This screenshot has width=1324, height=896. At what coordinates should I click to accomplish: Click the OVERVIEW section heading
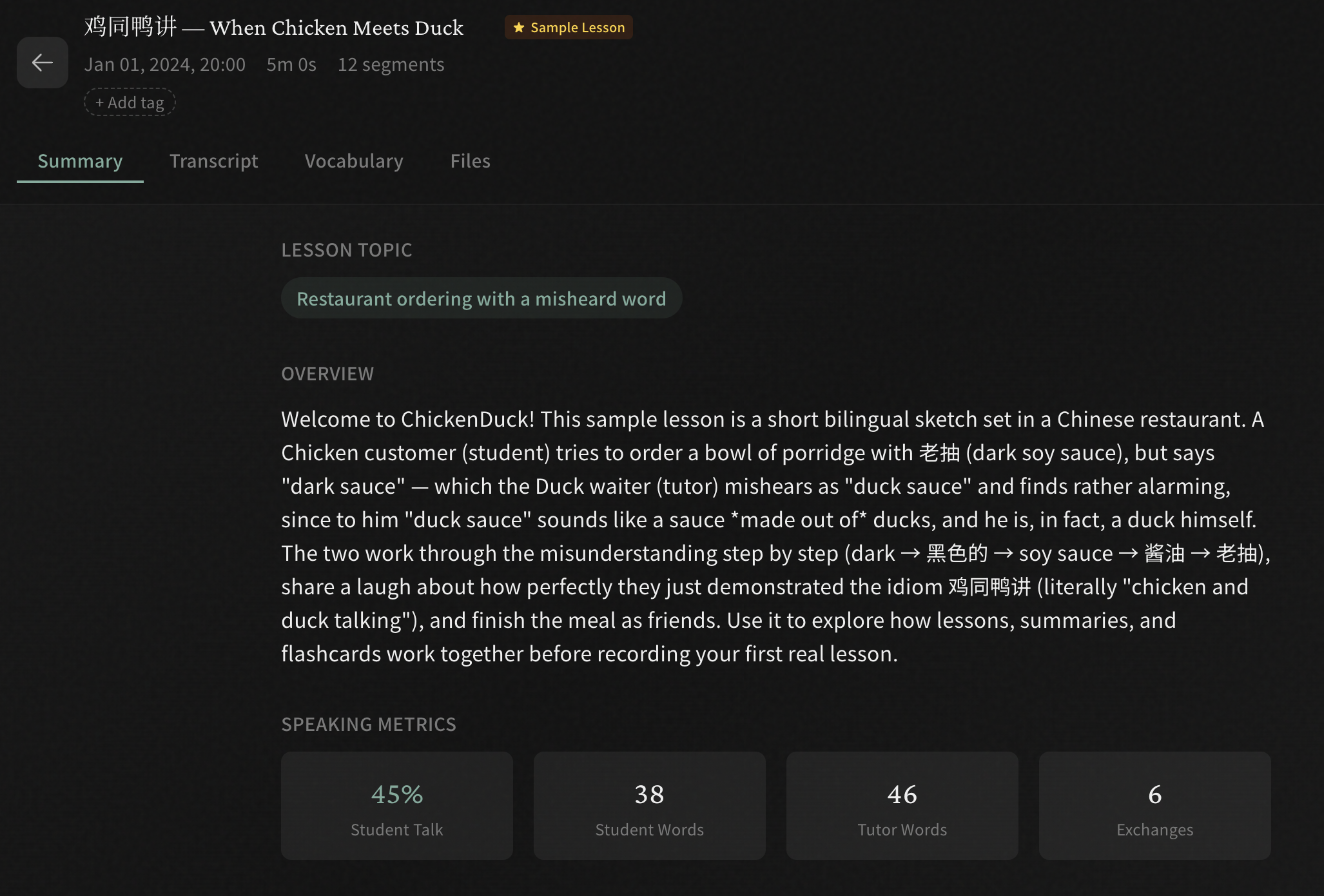pyautogui.click(x=327, y=373)
